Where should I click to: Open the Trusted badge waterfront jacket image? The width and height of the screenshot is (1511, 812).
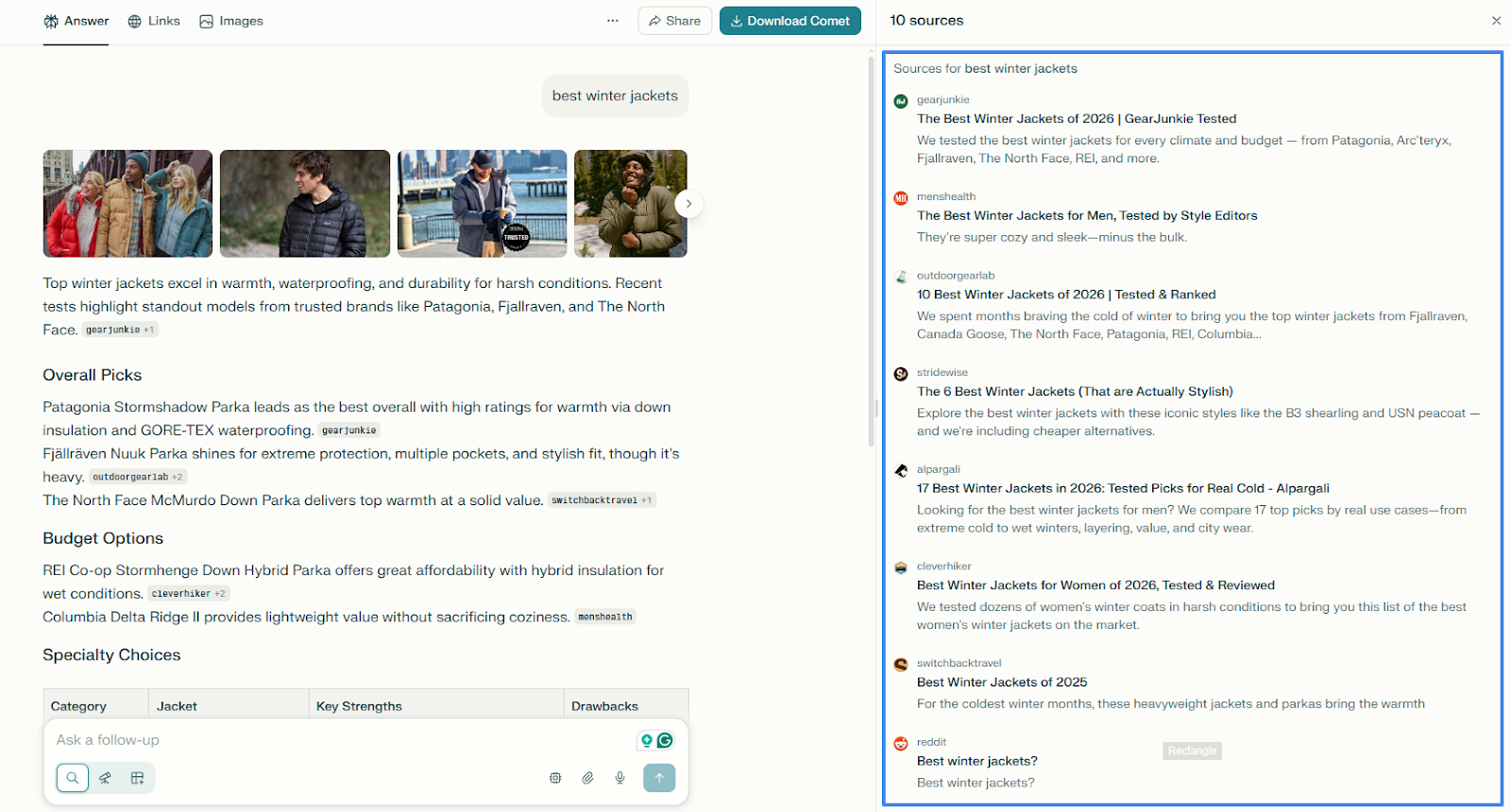click(x=482, y=203)
